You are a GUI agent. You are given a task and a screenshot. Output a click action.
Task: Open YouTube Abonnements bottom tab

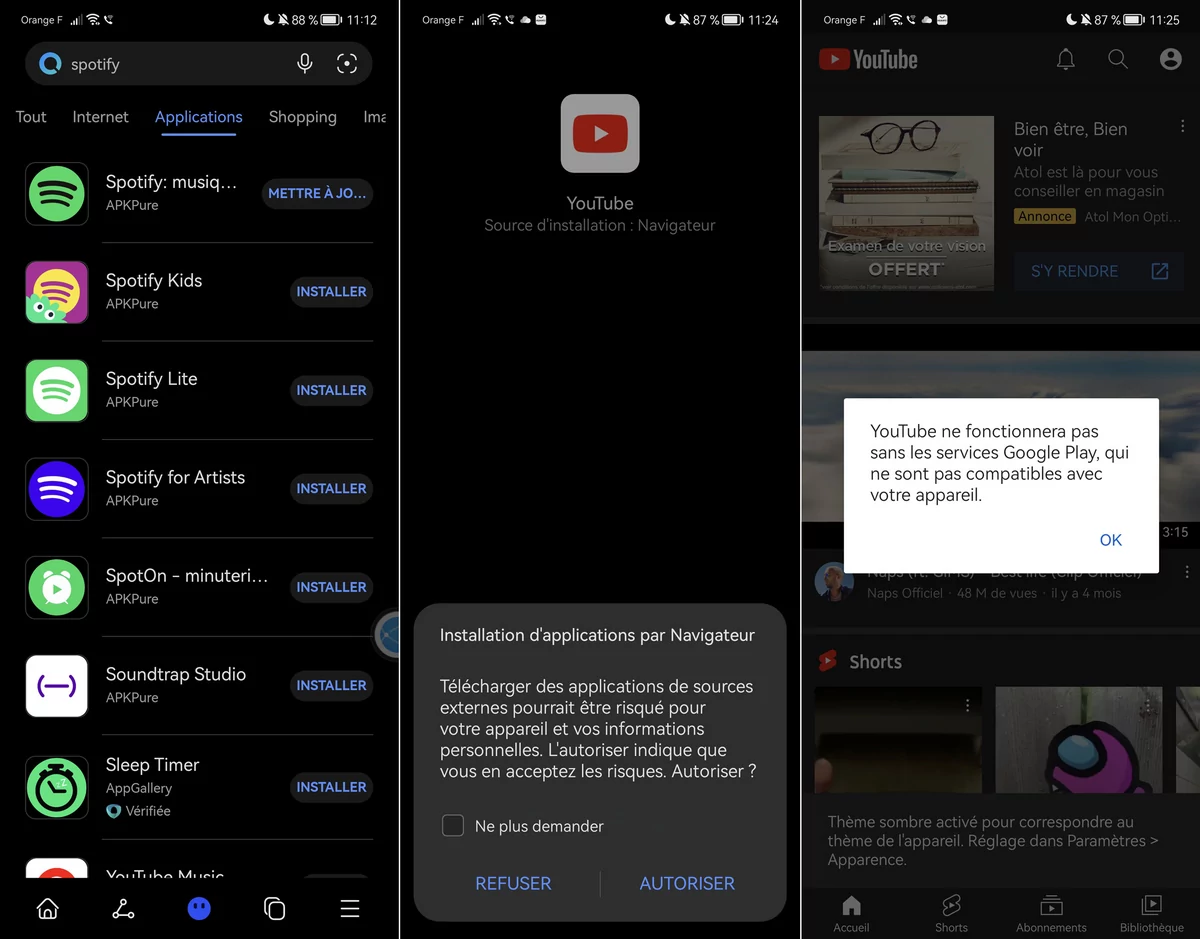point(1051,913)
